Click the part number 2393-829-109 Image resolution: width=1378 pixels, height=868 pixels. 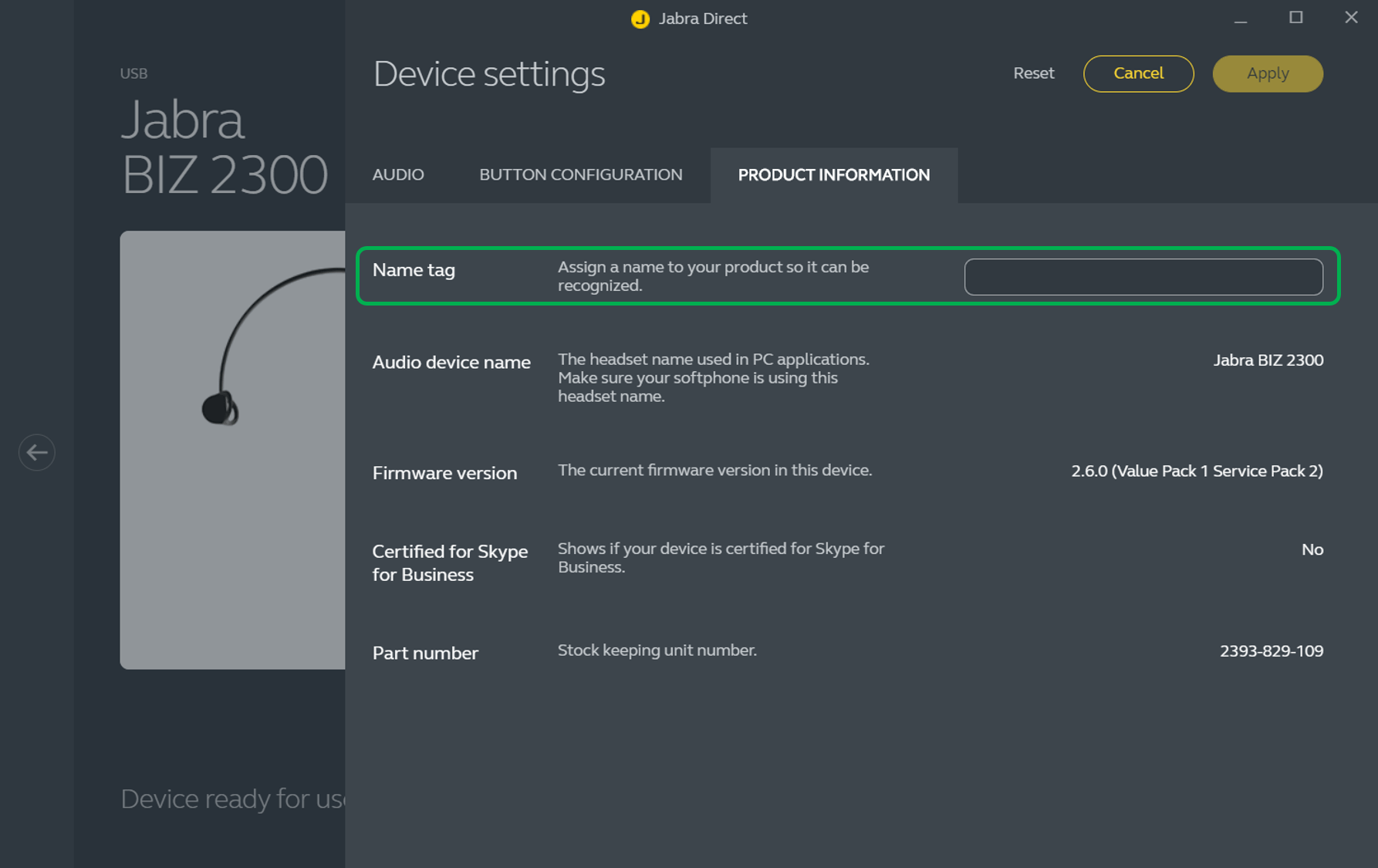click(1271, 651)
